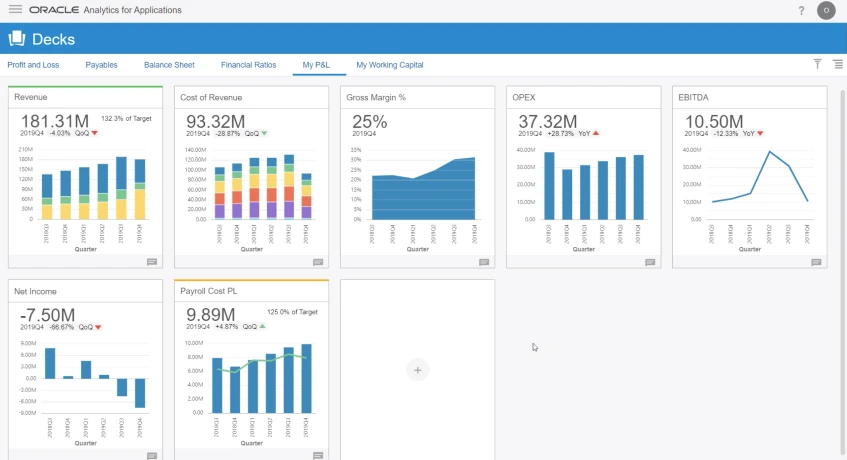Click the 25% gross margin value

point(369,121)
